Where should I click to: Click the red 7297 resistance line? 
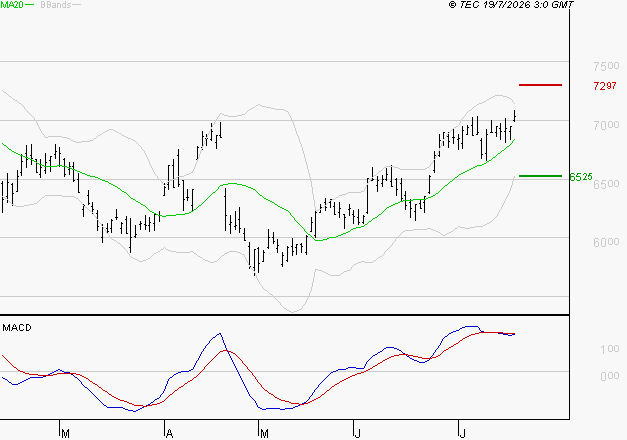(540, 85)
